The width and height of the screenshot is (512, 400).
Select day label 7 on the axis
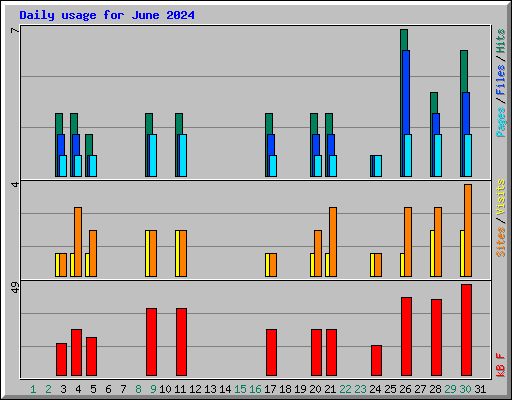pyautogui.click(x=123, y=389)
